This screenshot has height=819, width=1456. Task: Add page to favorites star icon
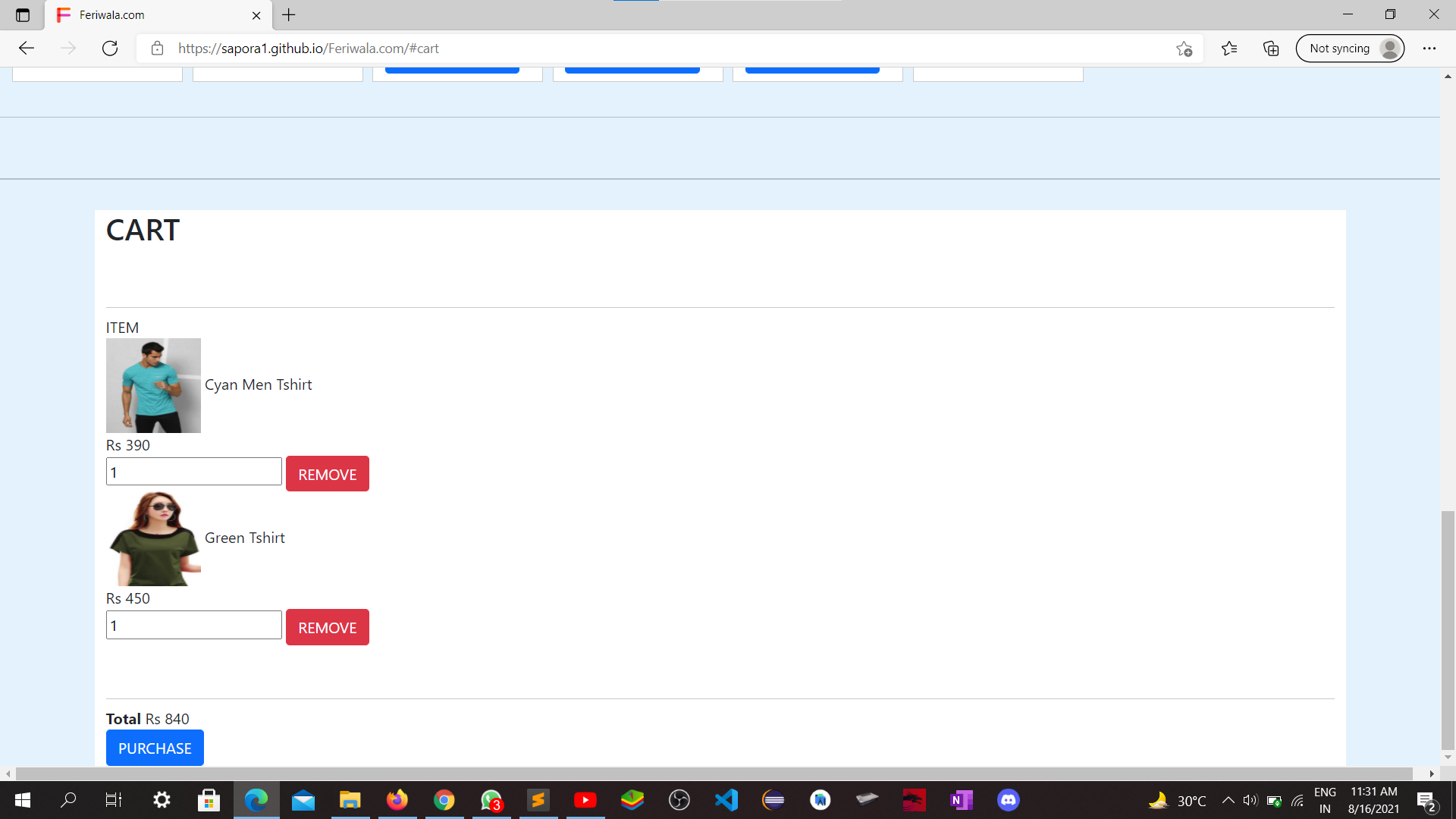(x=1184, y=49)
